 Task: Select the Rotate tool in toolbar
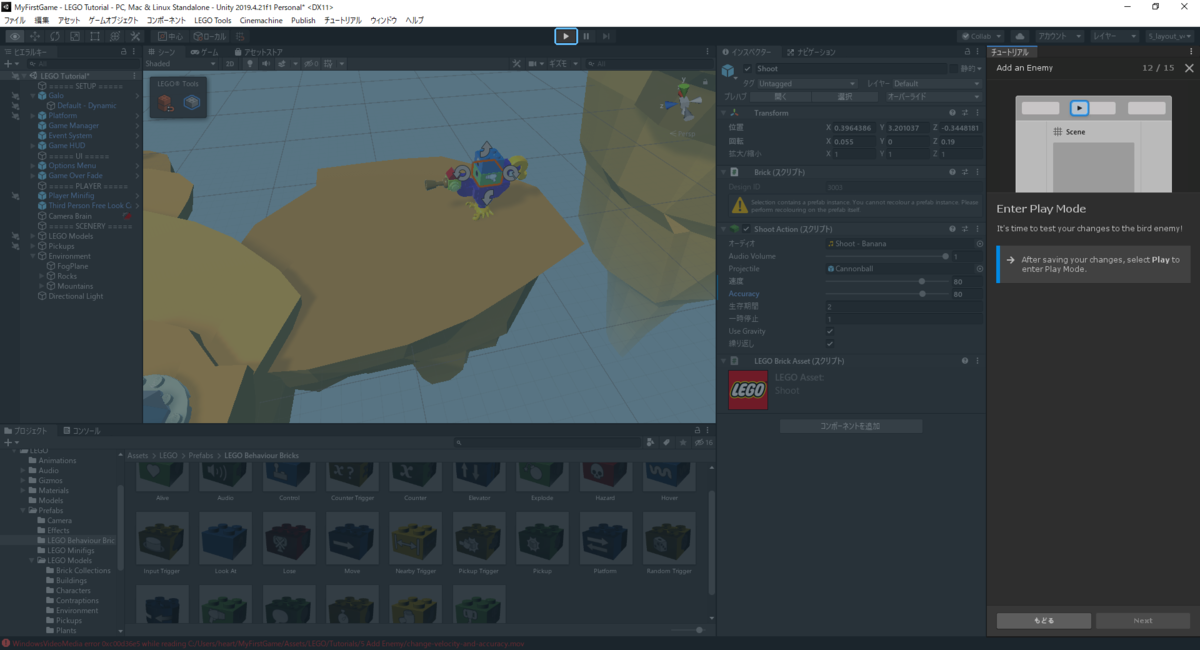coord(55,36)
